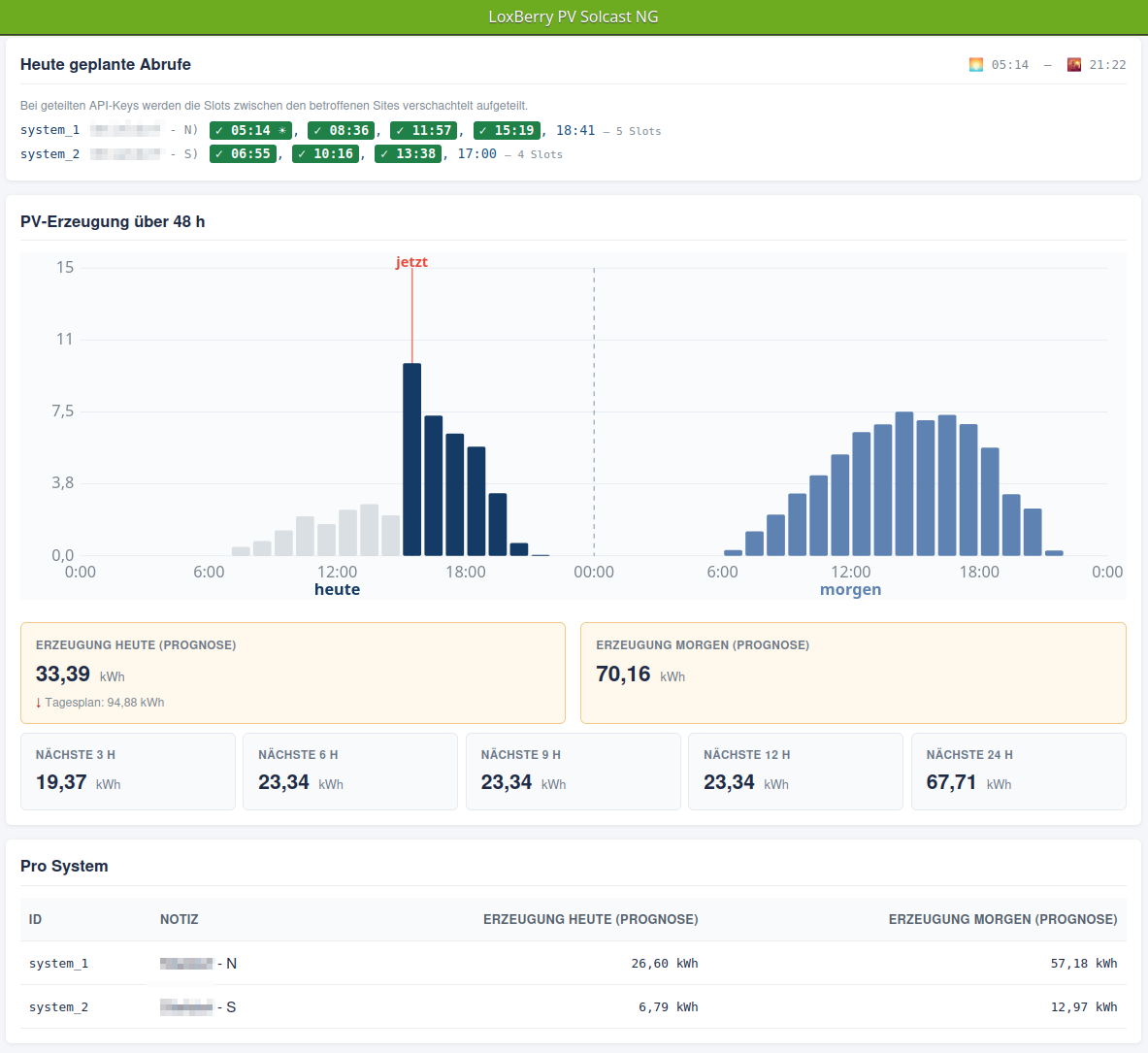Click the tallest bar in tomorrow's forecast
This screenshot has height=1053, width=1148.
point(904,483)
